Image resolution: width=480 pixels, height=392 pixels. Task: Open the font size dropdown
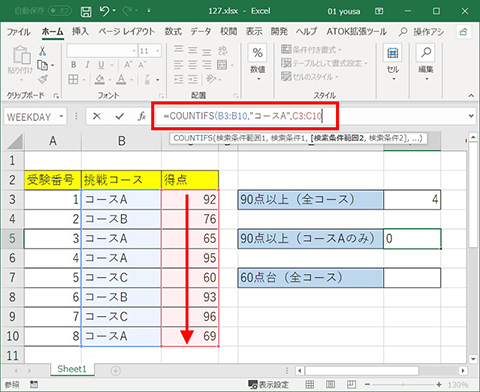tap(158, 51)
